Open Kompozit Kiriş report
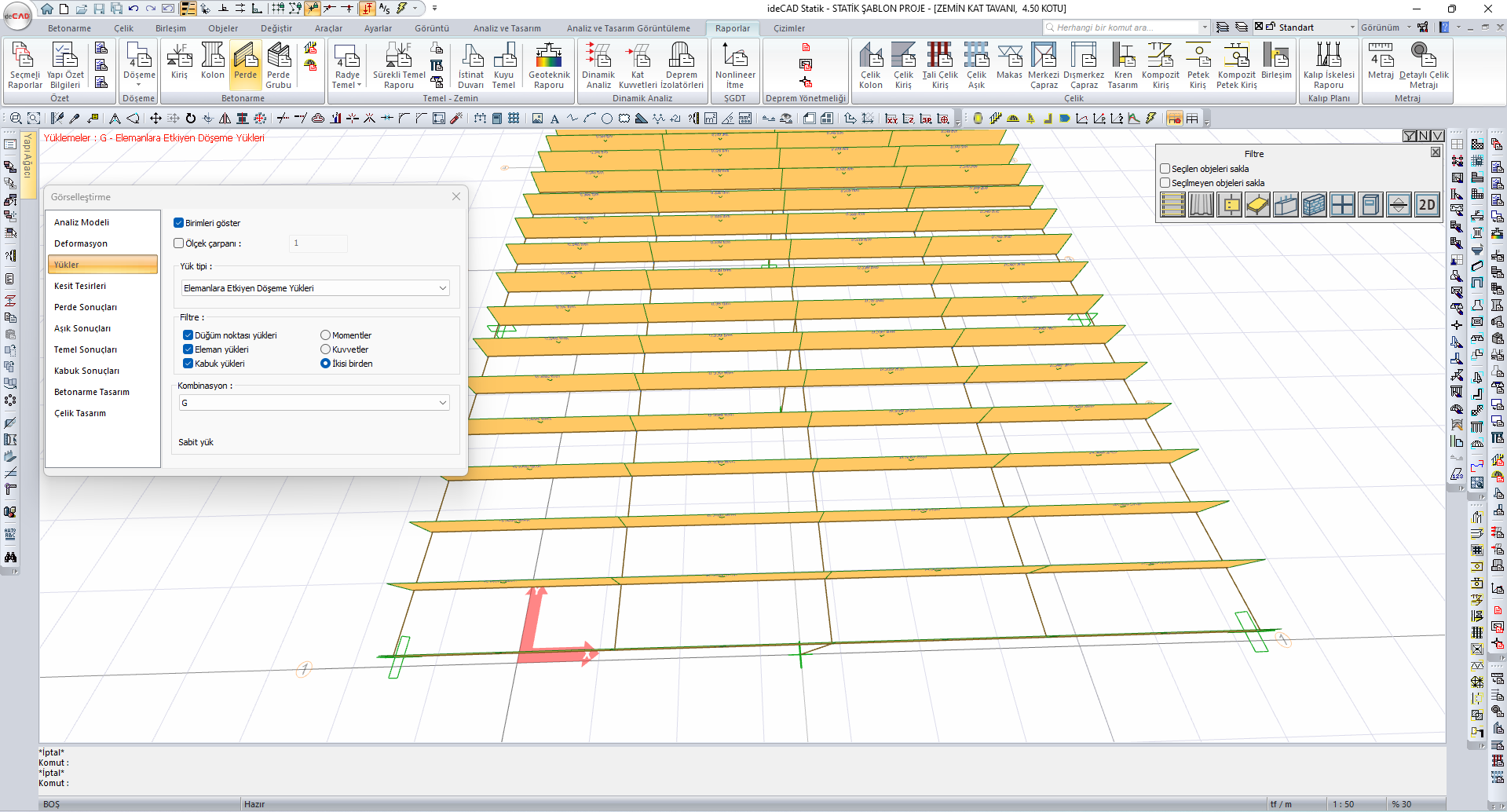 tap(1161, 65)
